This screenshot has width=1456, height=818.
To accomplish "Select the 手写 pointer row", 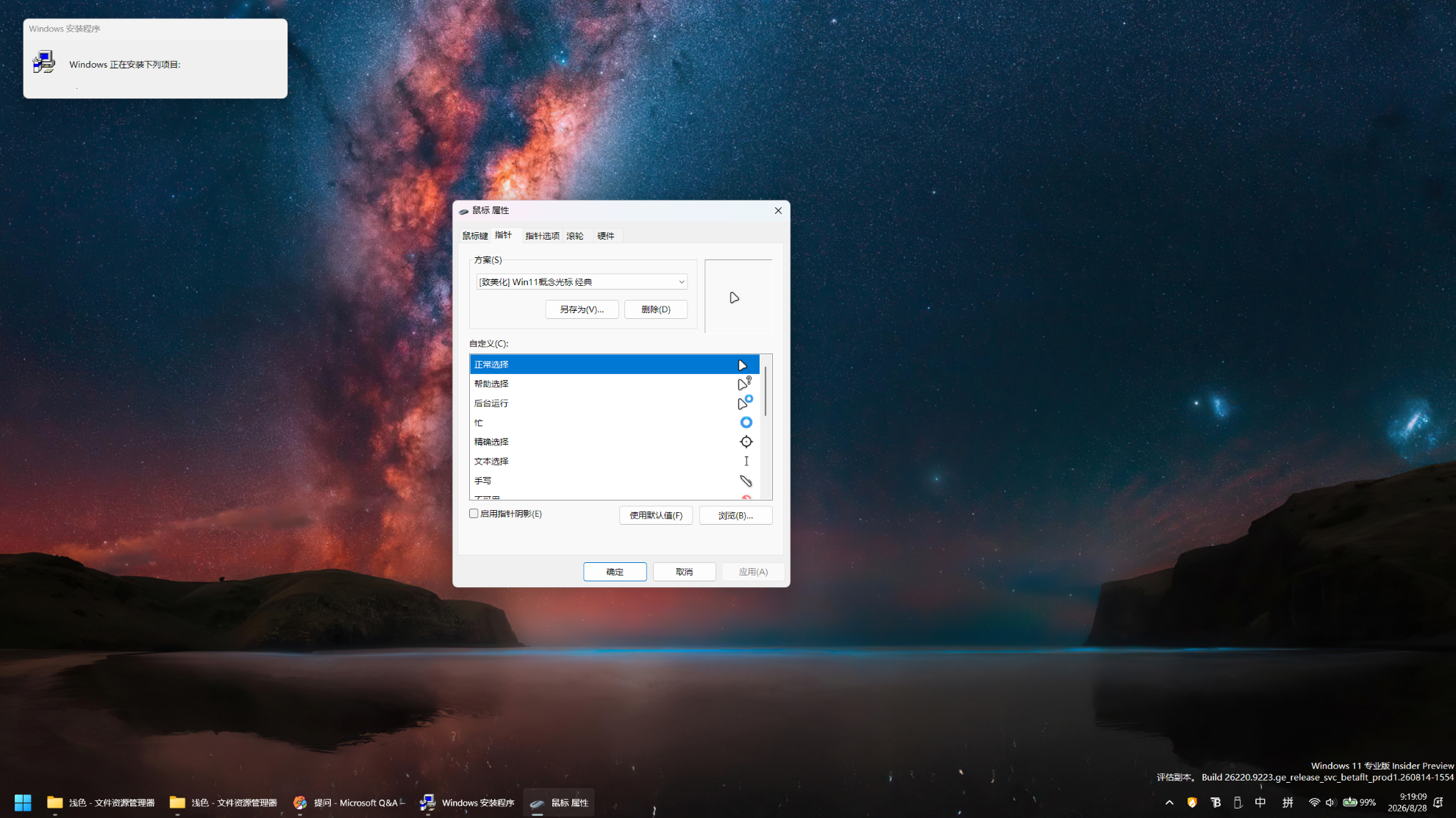I will [615, 481].
